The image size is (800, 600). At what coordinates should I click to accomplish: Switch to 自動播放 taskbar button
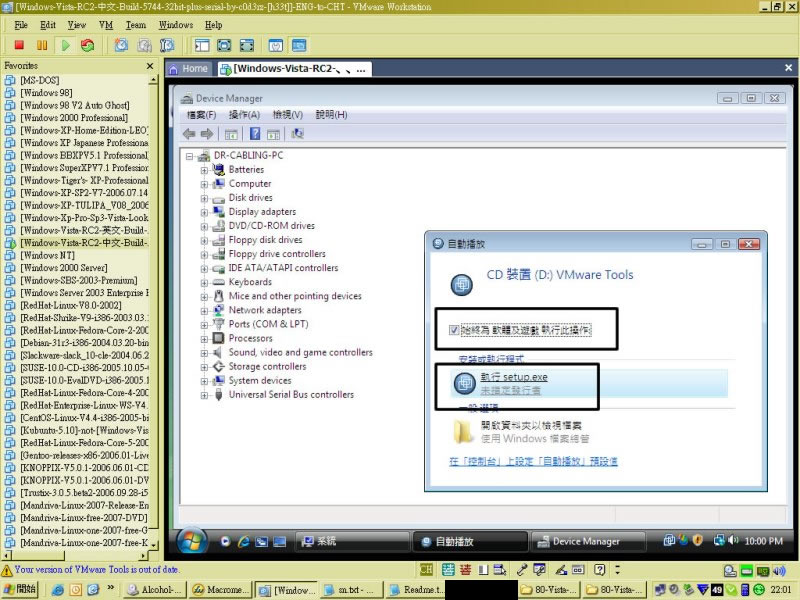tap(470, 542)
